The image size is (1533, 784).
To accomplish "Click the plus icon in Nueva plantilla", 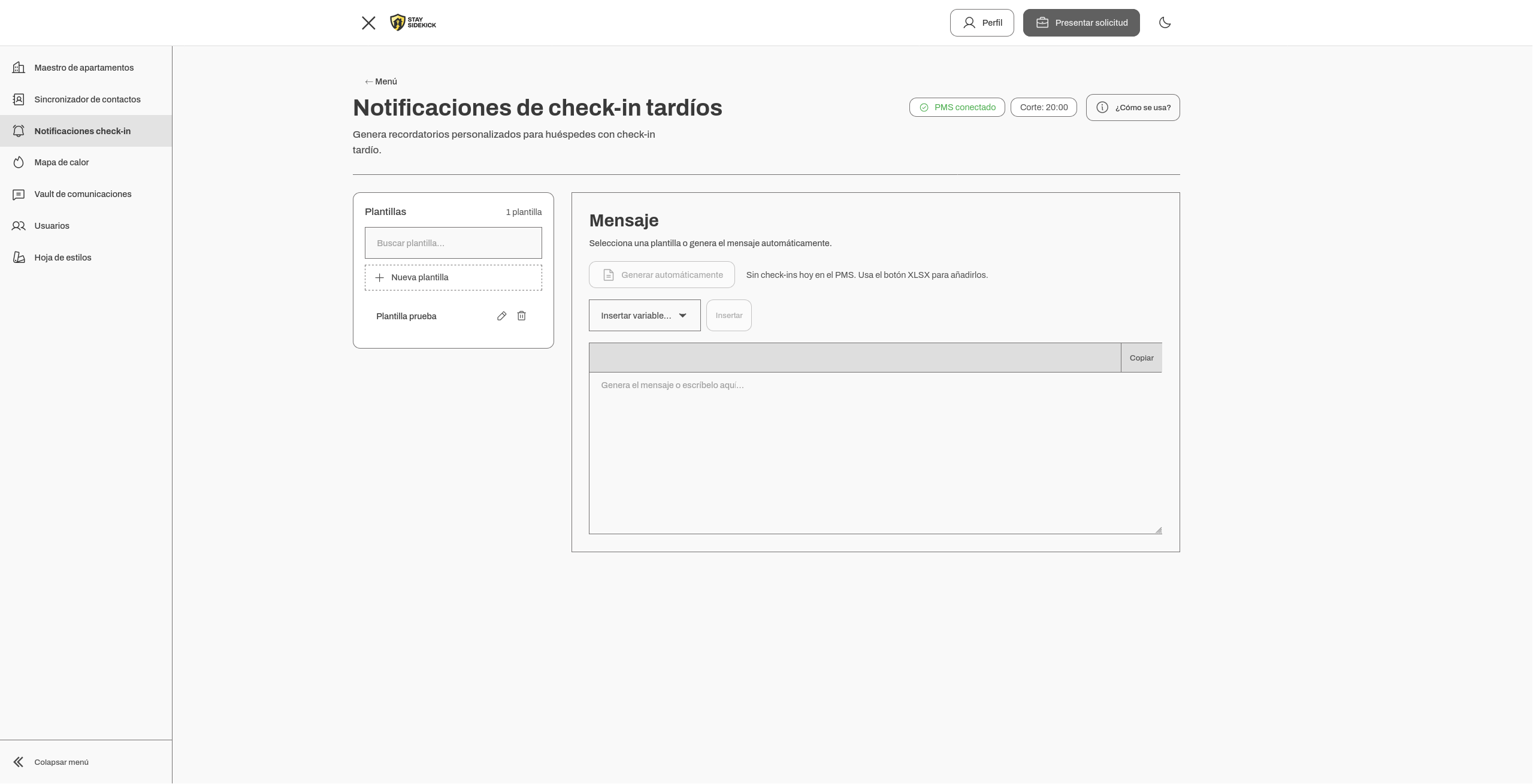I will 379,277.
